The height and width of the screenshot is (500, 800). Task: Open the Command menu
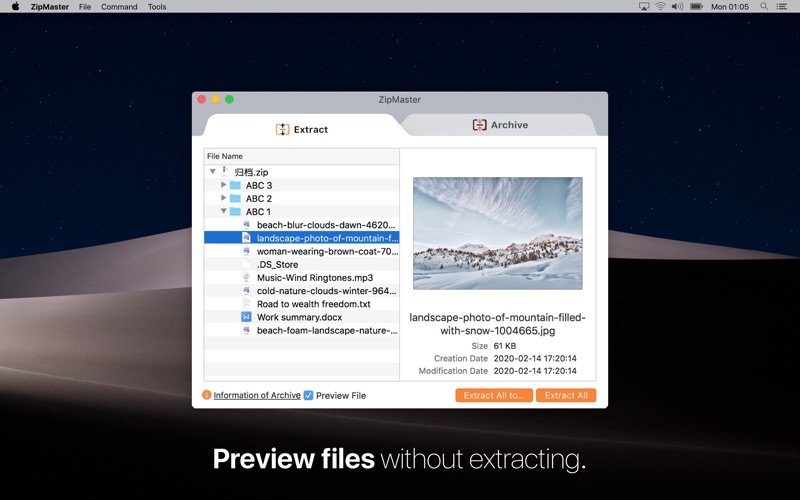coord(119,7)
